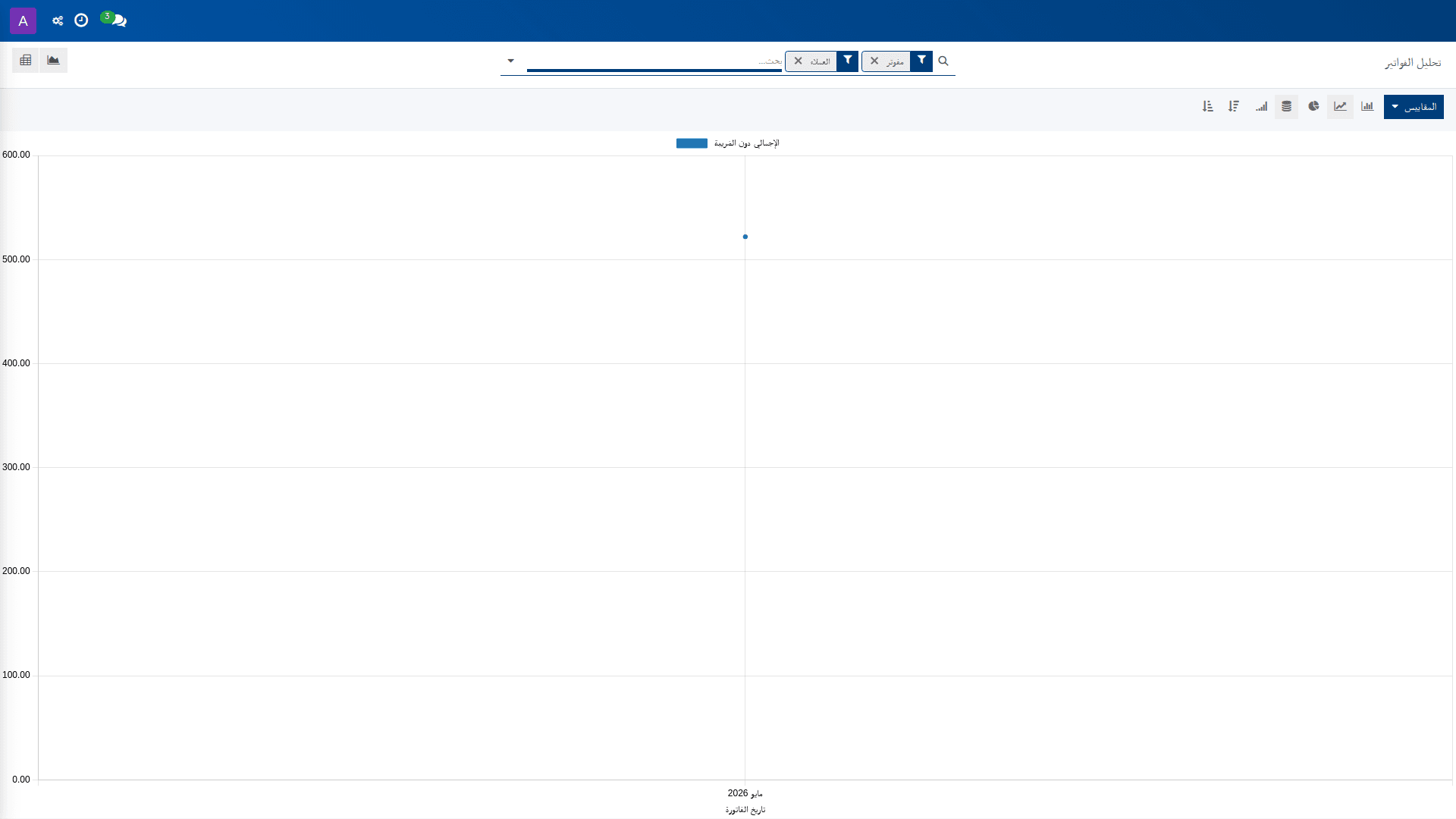The image size is (1456, 819).
Task: Open the user avatar menu
Action: [x=23, y=20]
